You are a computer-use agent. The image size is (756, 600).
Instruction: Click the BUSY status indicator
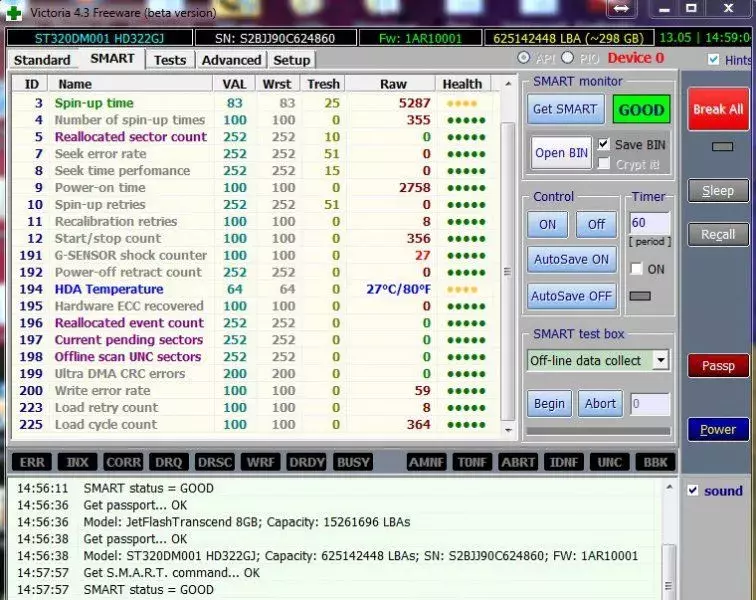pyautogui.click(x=353, y=462)
